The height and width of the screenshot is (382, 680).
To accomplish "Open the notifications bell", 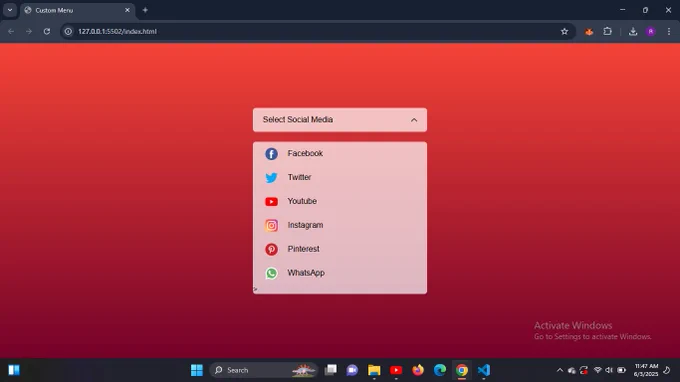I will coord(667,370).
